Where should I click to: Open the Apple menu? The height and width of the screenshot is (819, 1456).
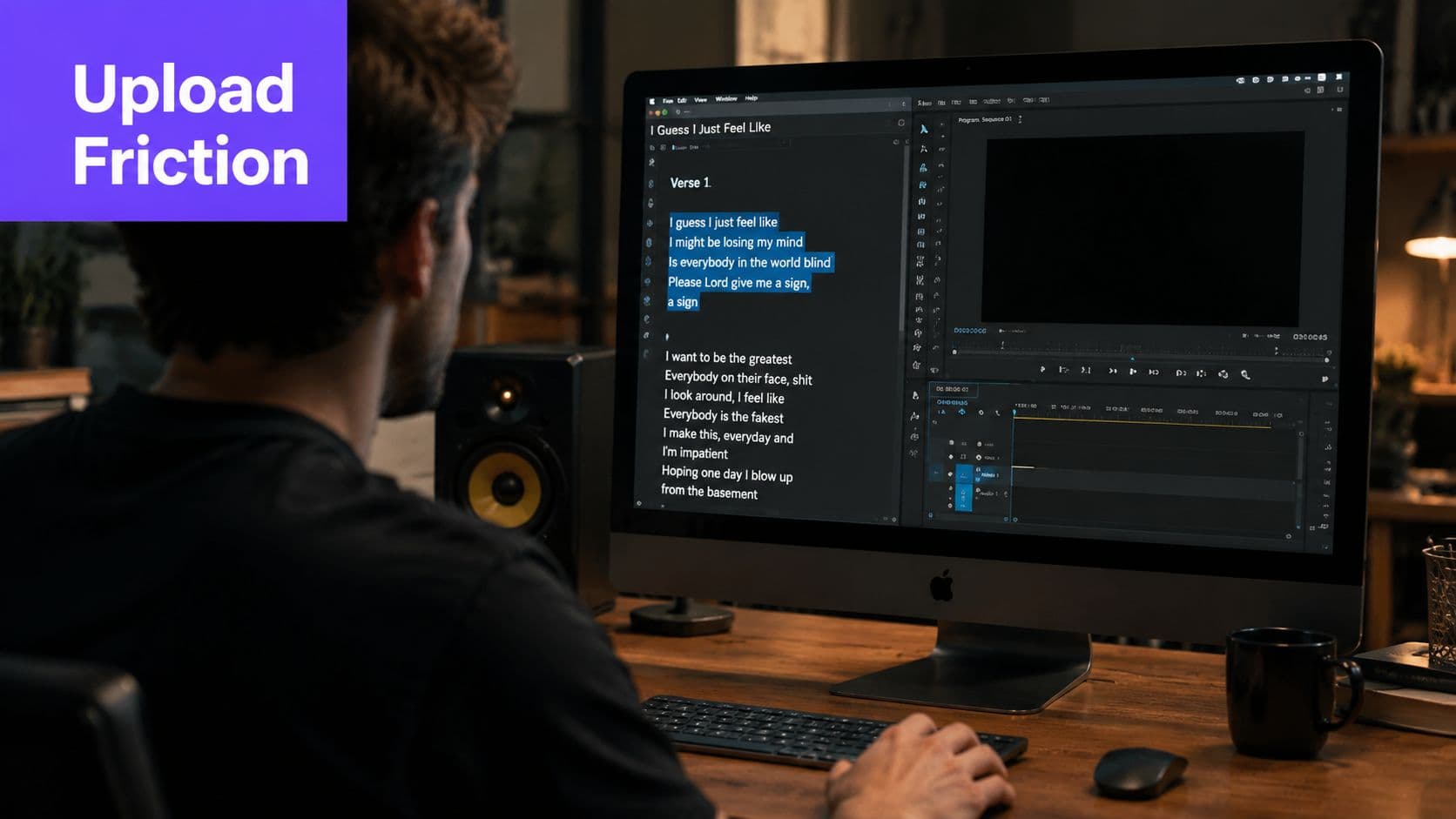(651, 102)
